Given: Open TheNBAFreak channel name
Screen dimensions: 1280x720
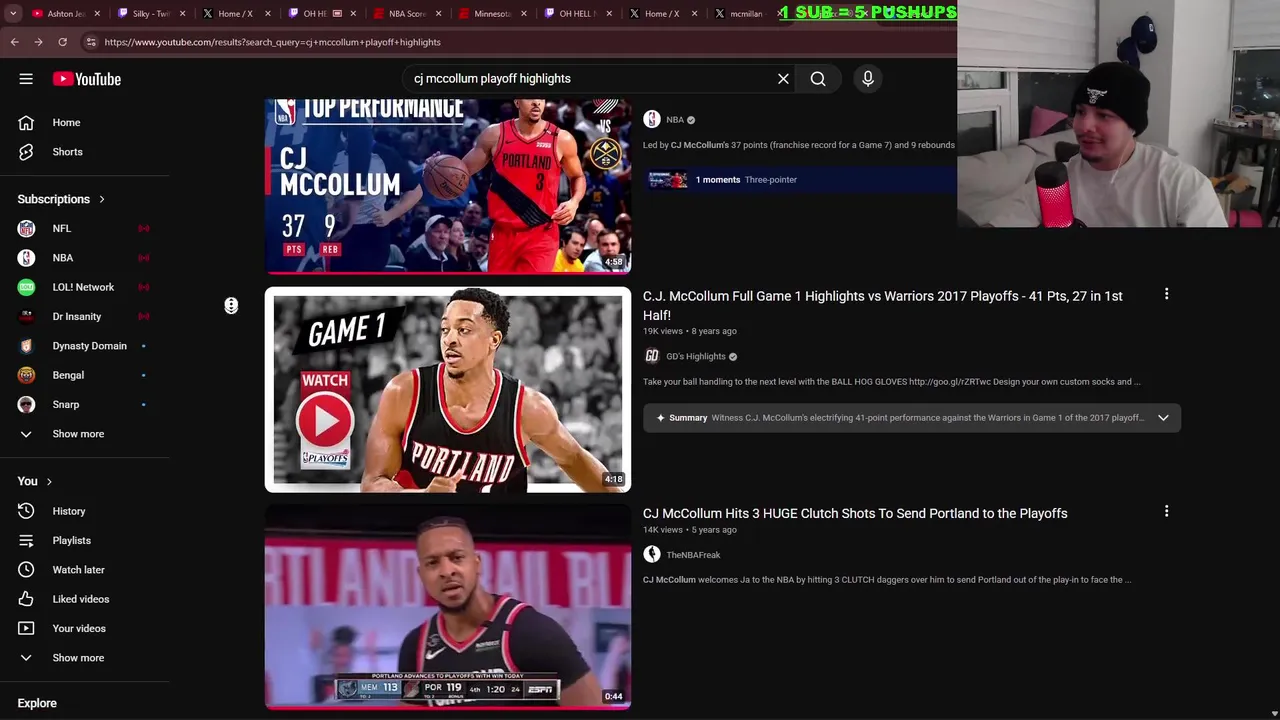Looking at the screenshot, I should pos(693,555).
